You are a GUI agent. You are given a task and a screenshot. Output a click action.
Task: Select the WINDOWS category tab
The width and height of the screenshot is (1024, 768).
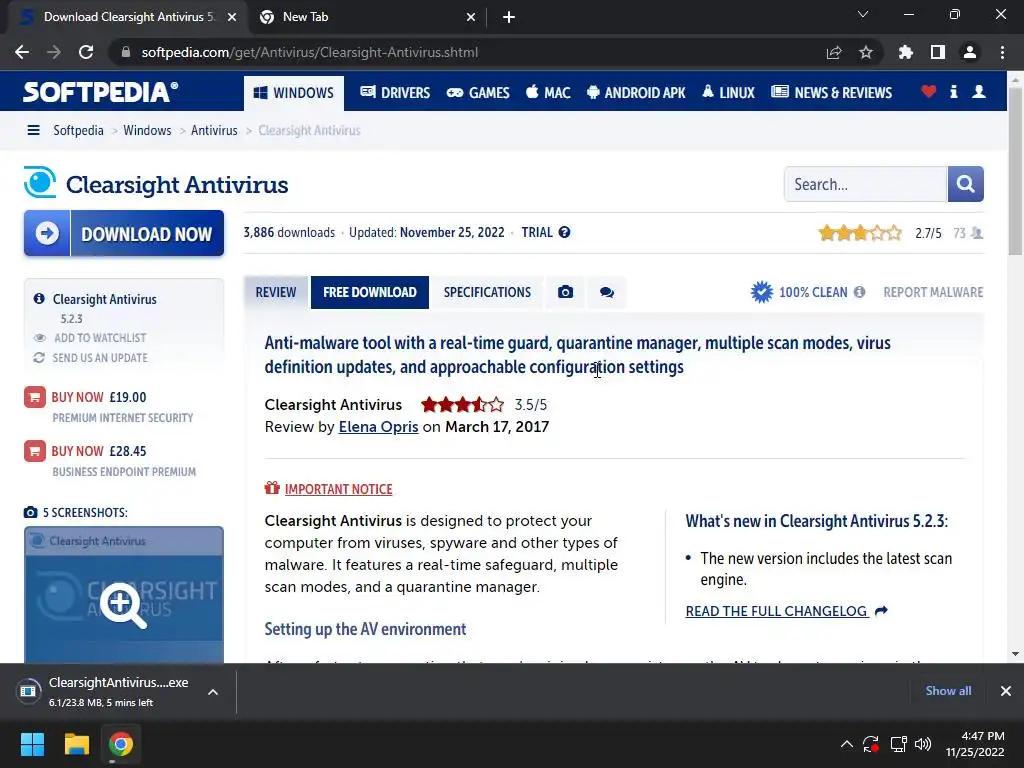[293, 93]
